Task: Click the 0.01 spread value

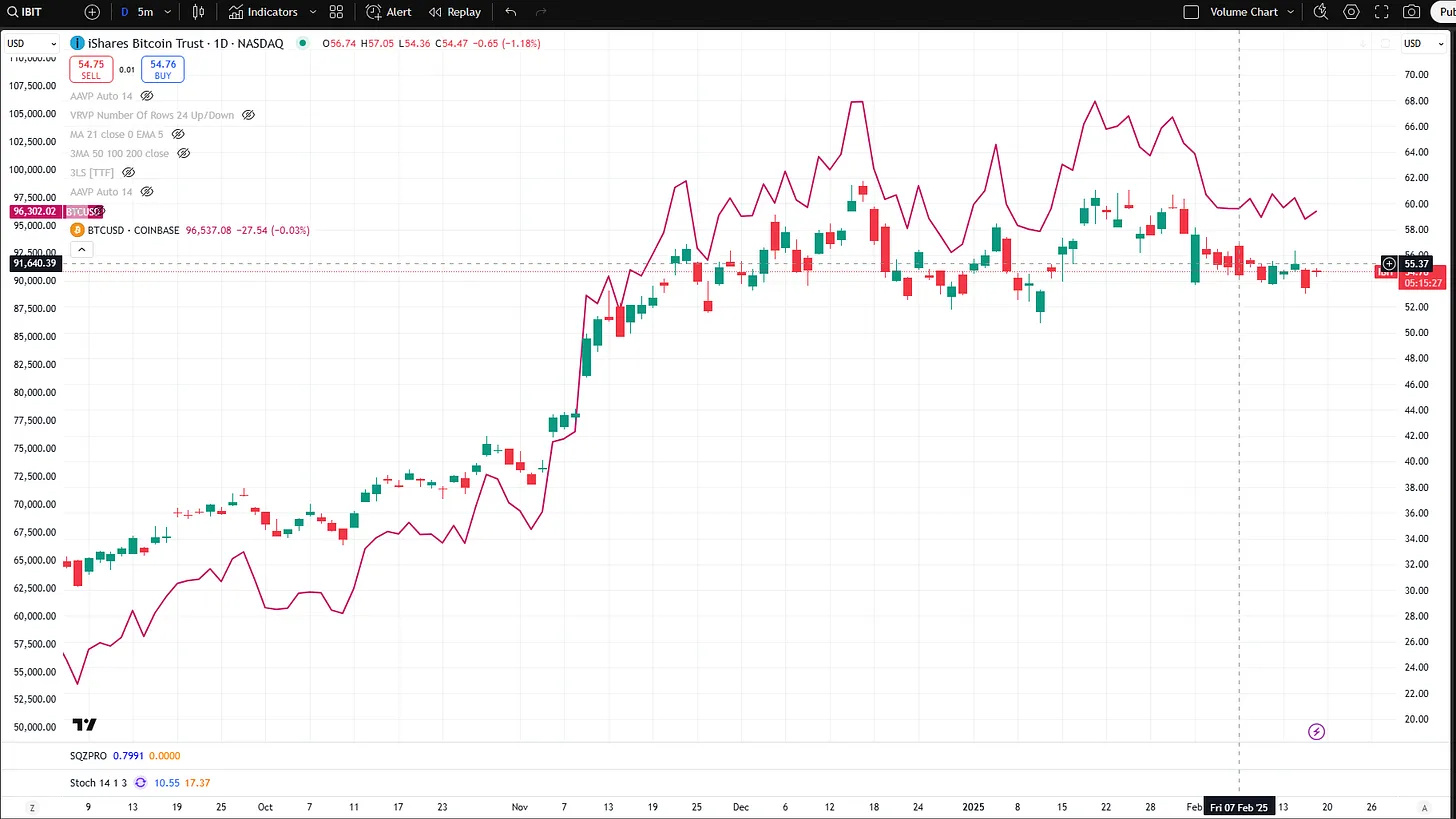Action: (127, 70)
